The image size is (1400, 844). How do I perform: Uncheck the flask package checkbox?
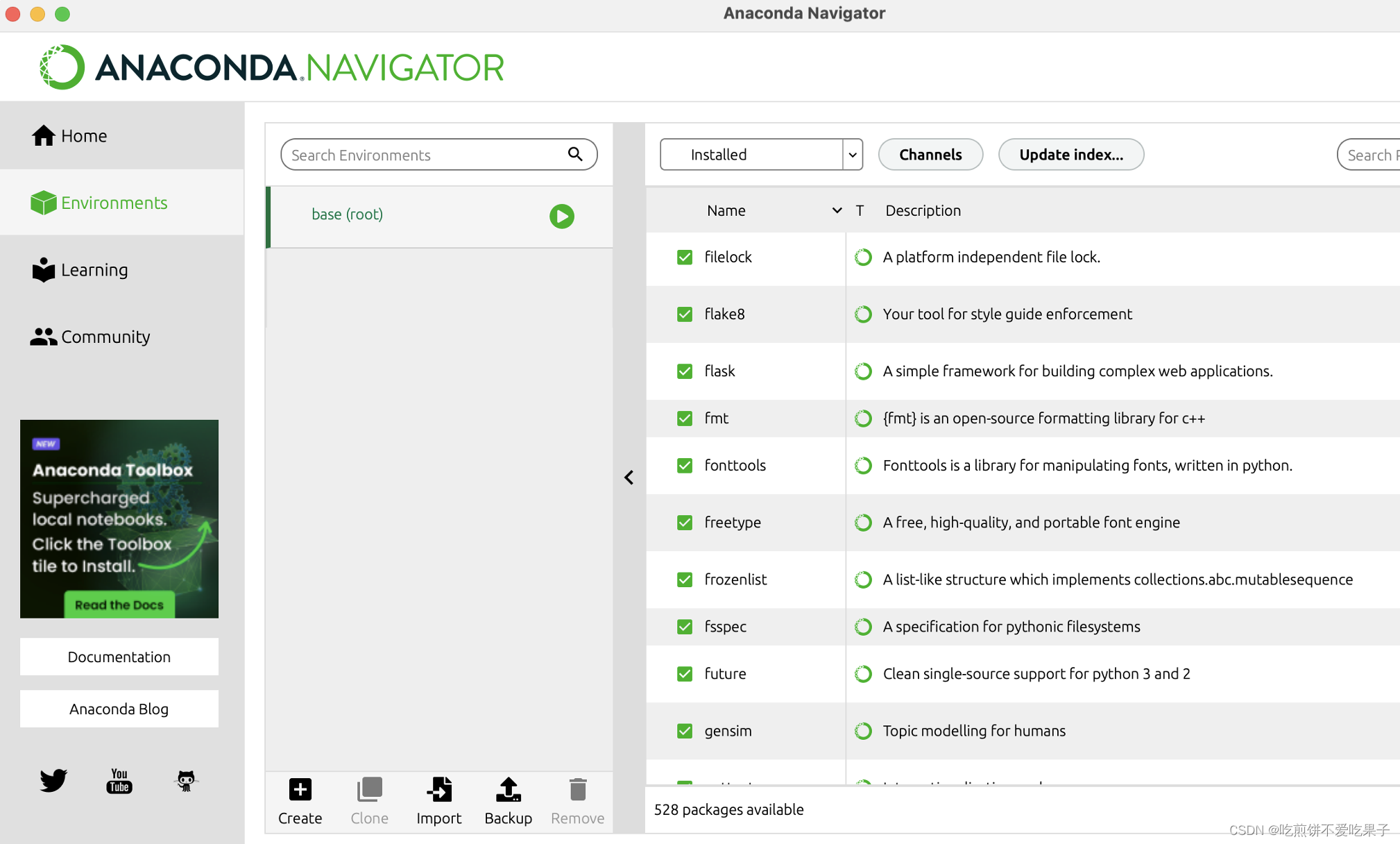pyautogui.click(x=685, y=371)
